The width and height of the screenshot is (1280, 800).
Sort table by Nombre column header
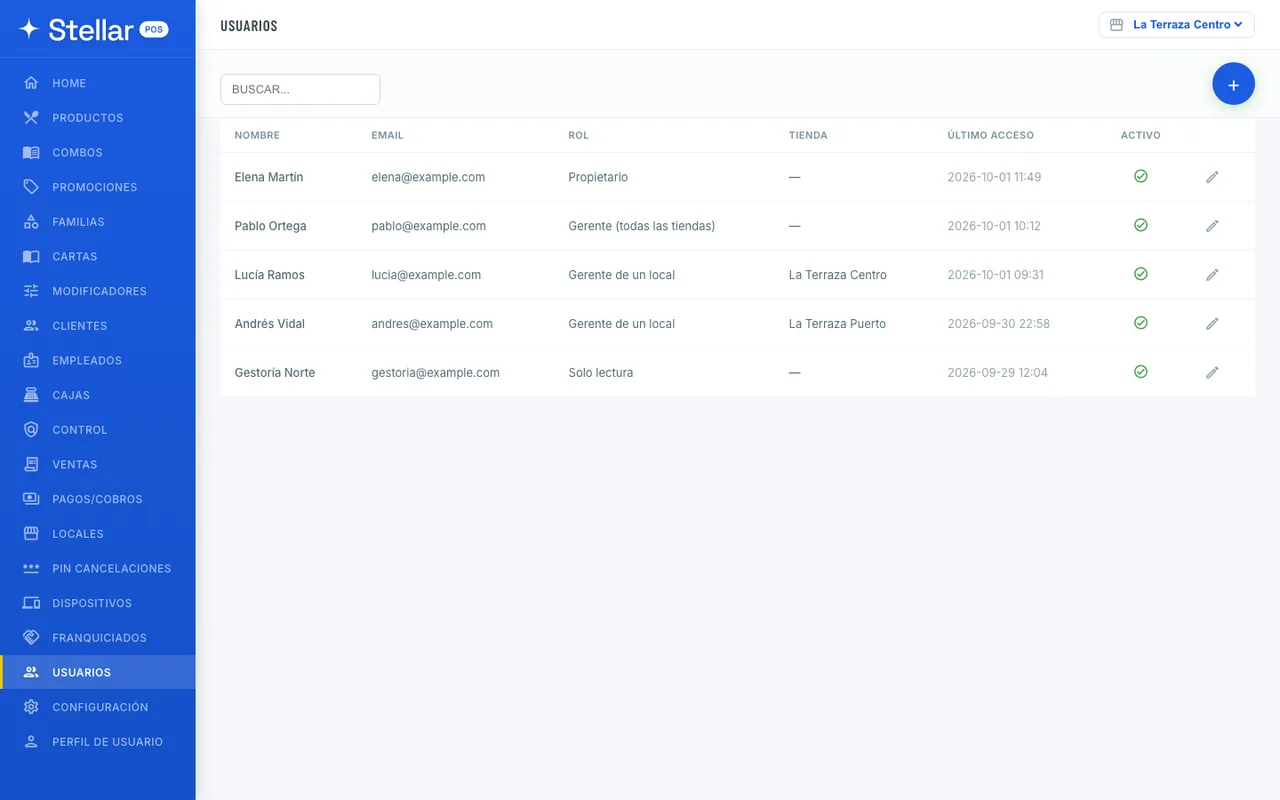[x=257, y=135]
